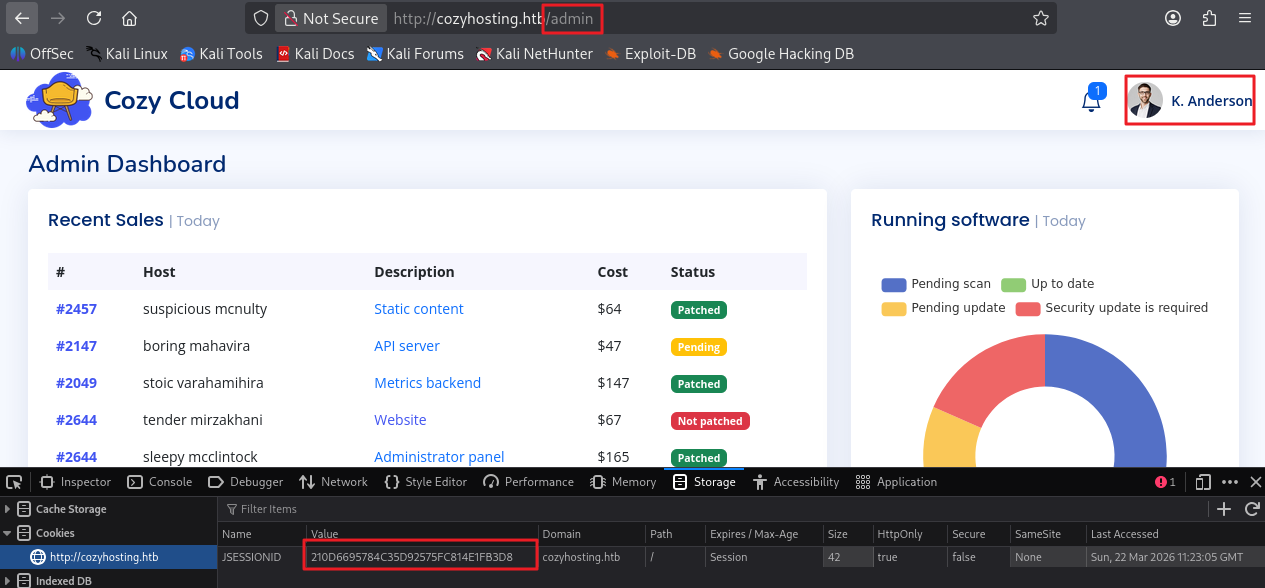
Task: Switch to the Network tab in DevTools
Action: point(334,482)
